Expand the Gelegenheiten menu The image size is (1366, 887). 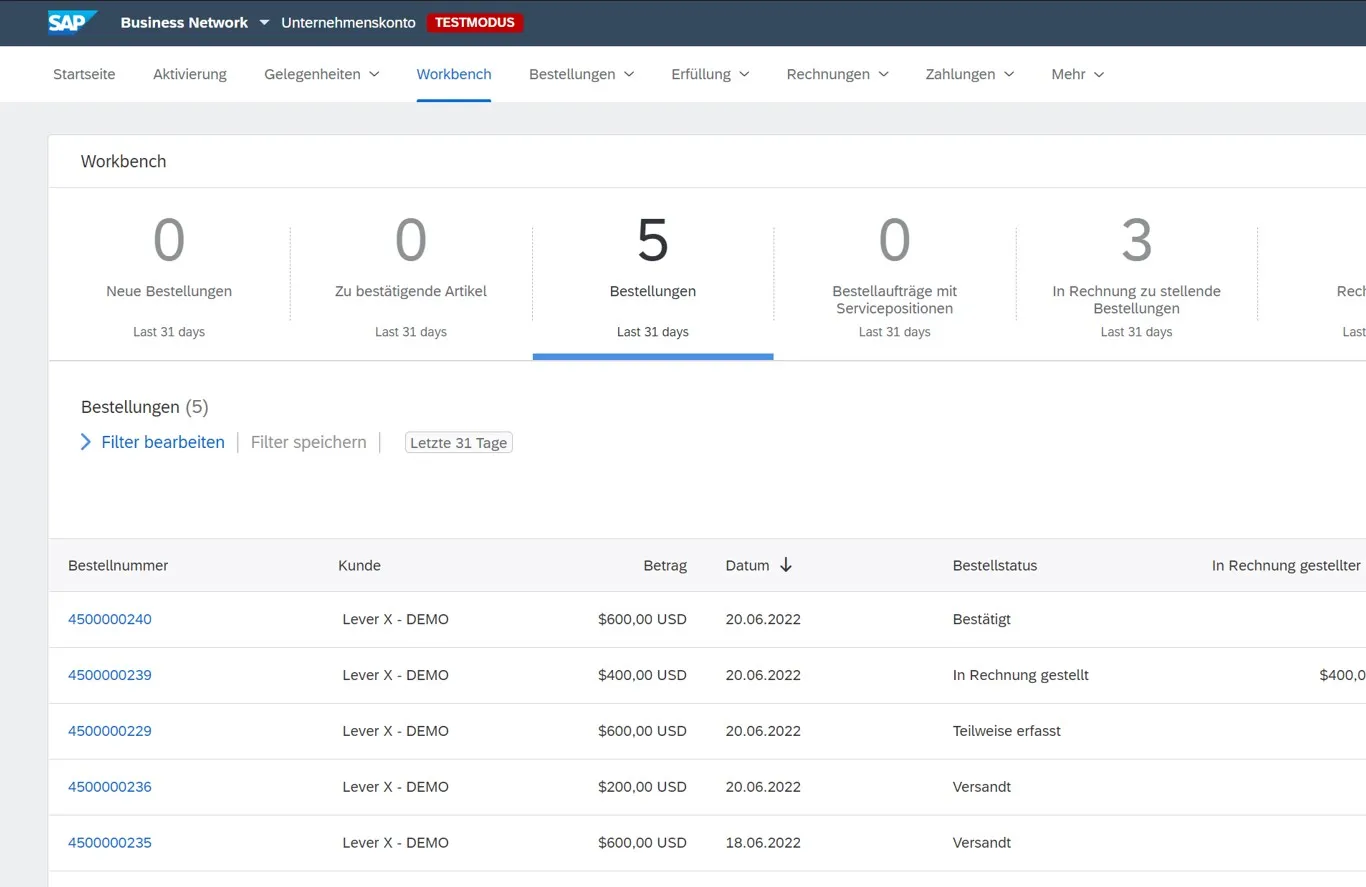[x=322, y=74]
